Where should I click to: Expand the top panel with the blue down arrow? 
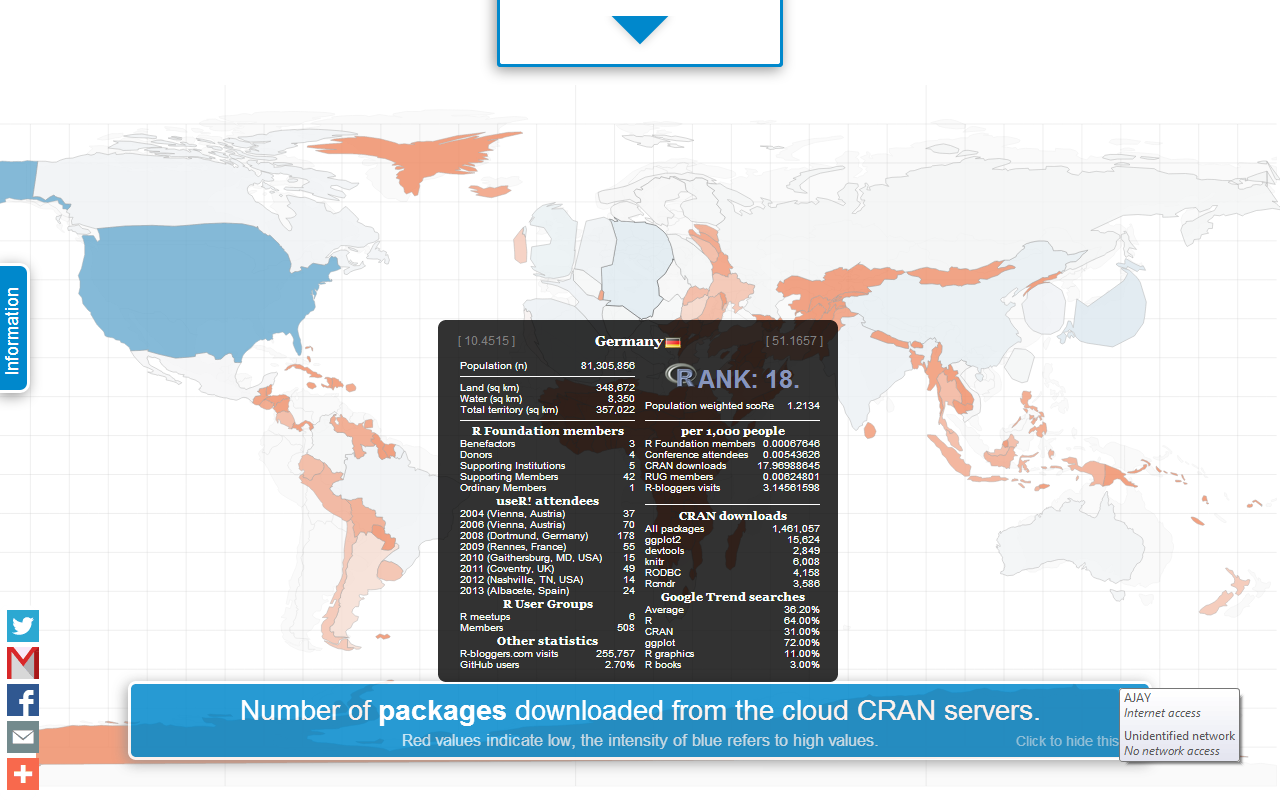[x=639, y=30]
